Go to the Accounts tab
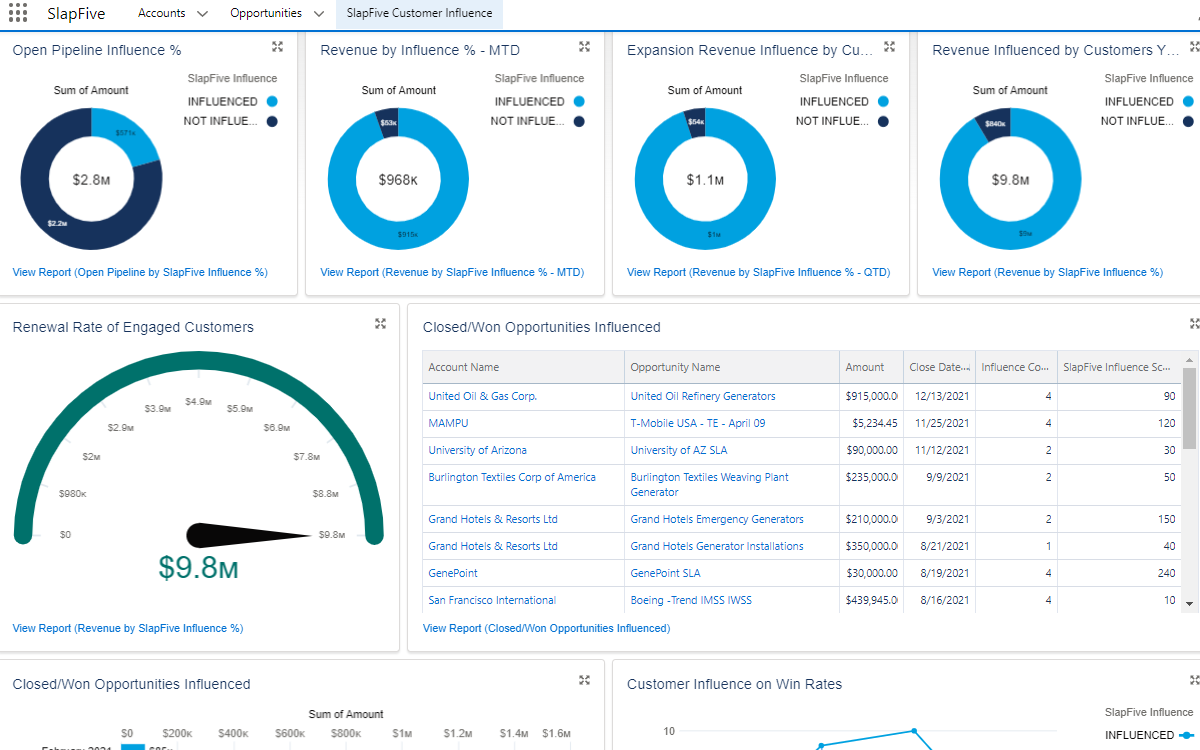The height and width of the screenshot is (750, 1200). coord(162,14)
